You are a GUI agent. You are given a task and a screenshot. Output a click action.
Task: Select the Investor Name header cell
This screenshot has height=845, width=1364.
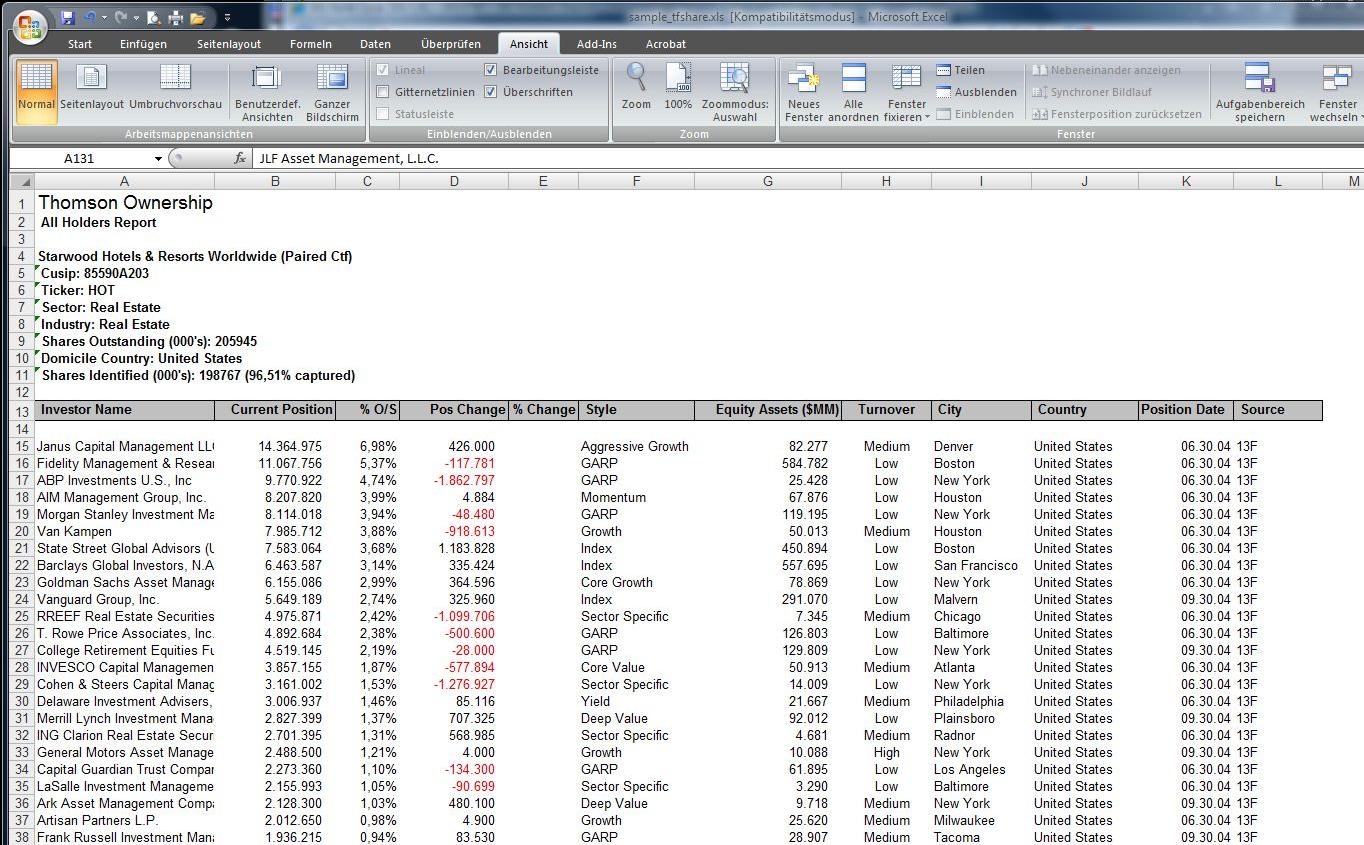click(x=125, y=410)
